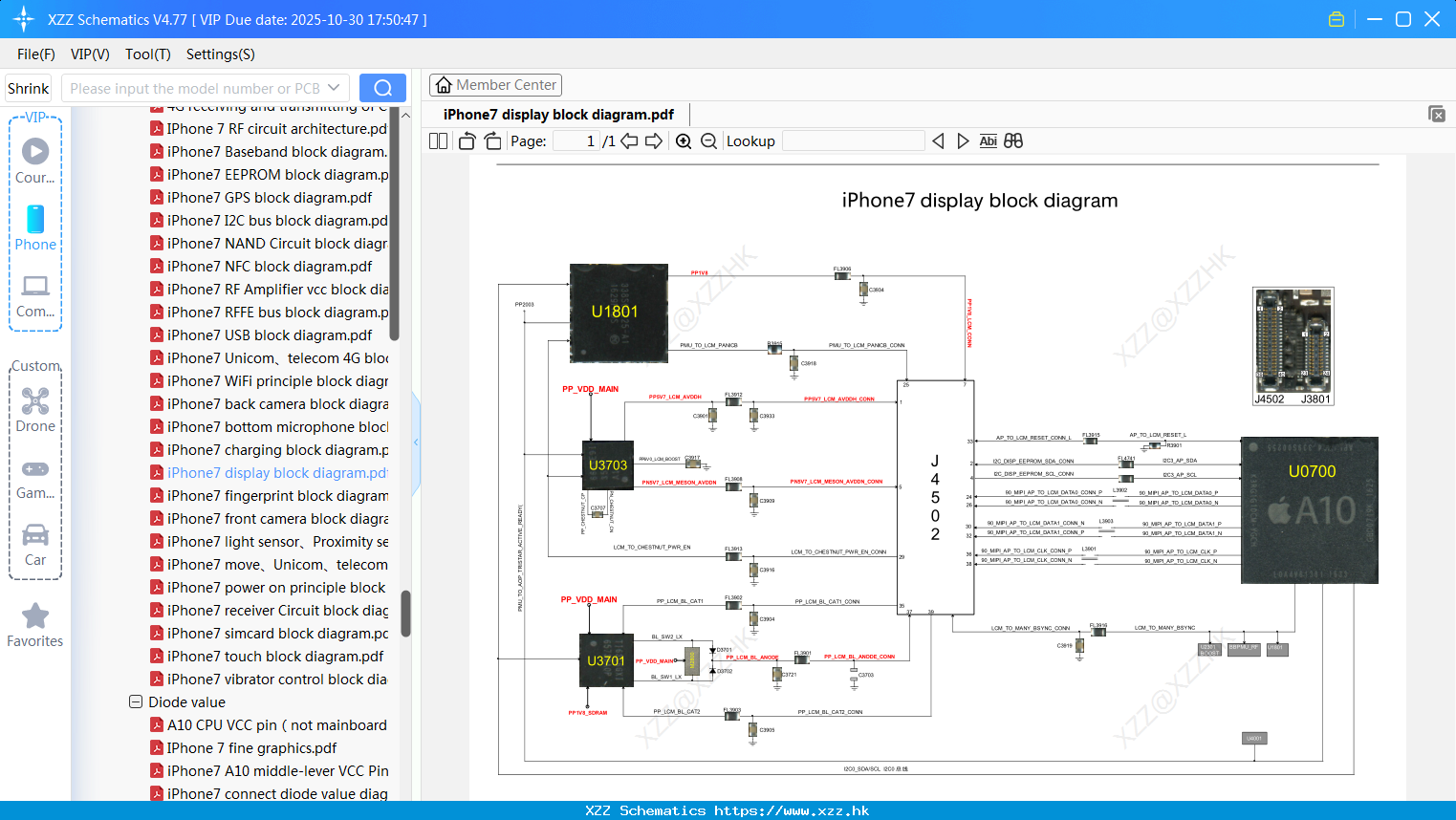Select the Computer category icon

point(35,286)
